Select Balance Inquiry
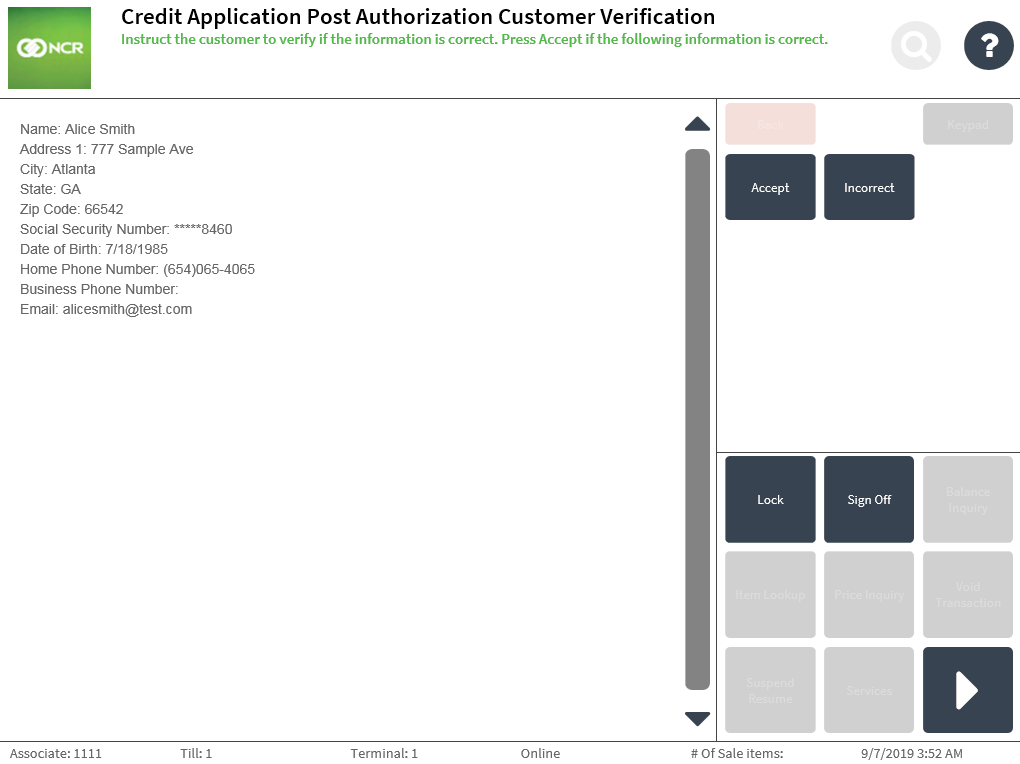 967,499
